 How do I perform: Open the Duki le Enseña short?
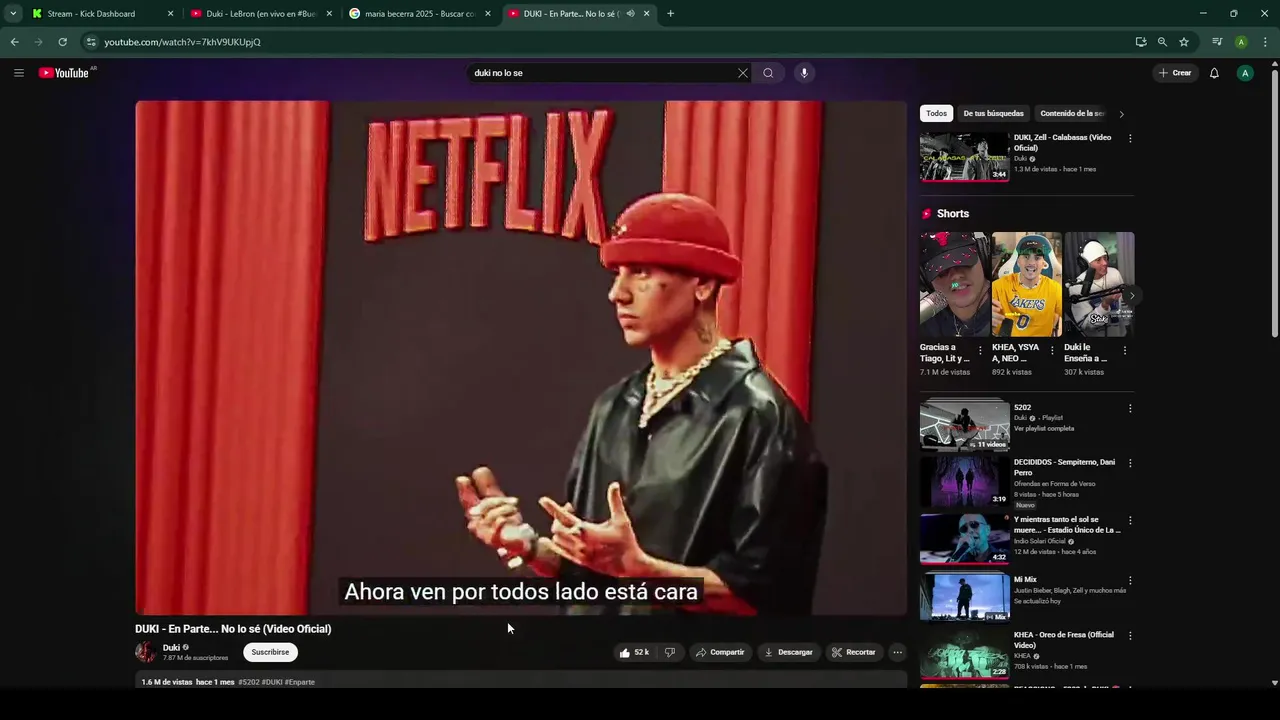[1099, 284]
